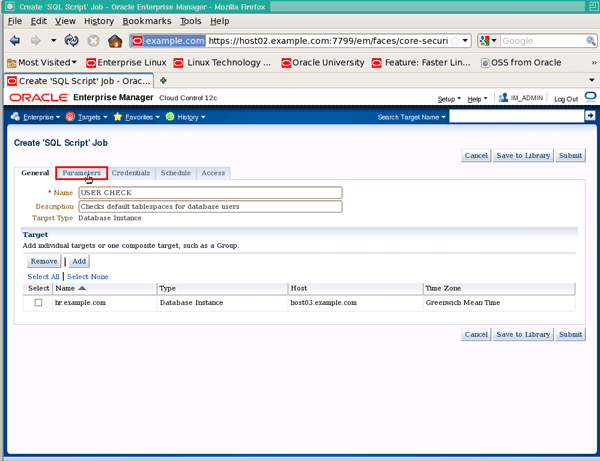600x461 pixels.
Task: Tick the checkbox for hr.example.com target
Action: click(38, 303)
